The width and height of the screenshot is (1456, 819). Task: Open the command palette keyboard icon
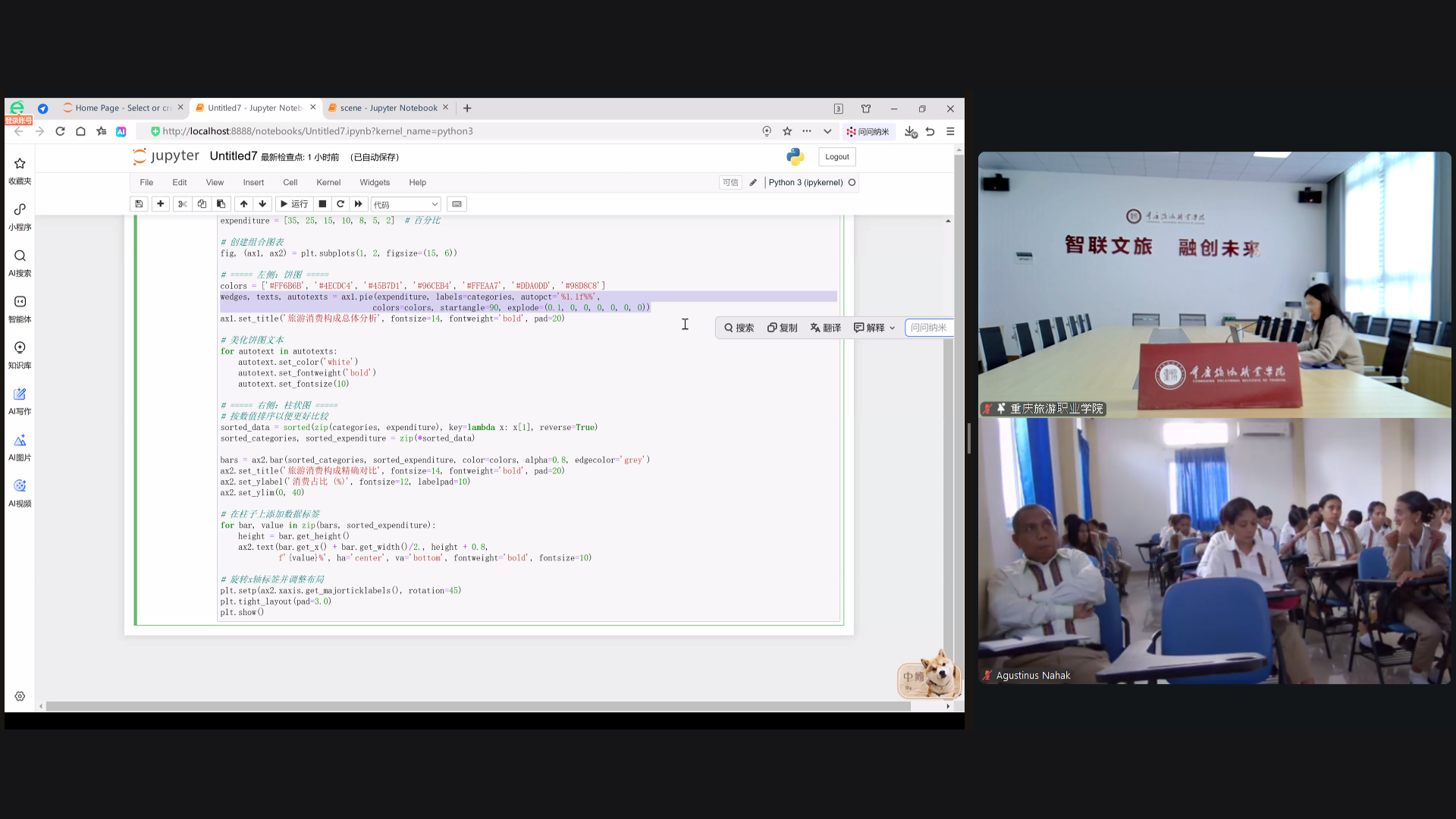pos(457,204)
